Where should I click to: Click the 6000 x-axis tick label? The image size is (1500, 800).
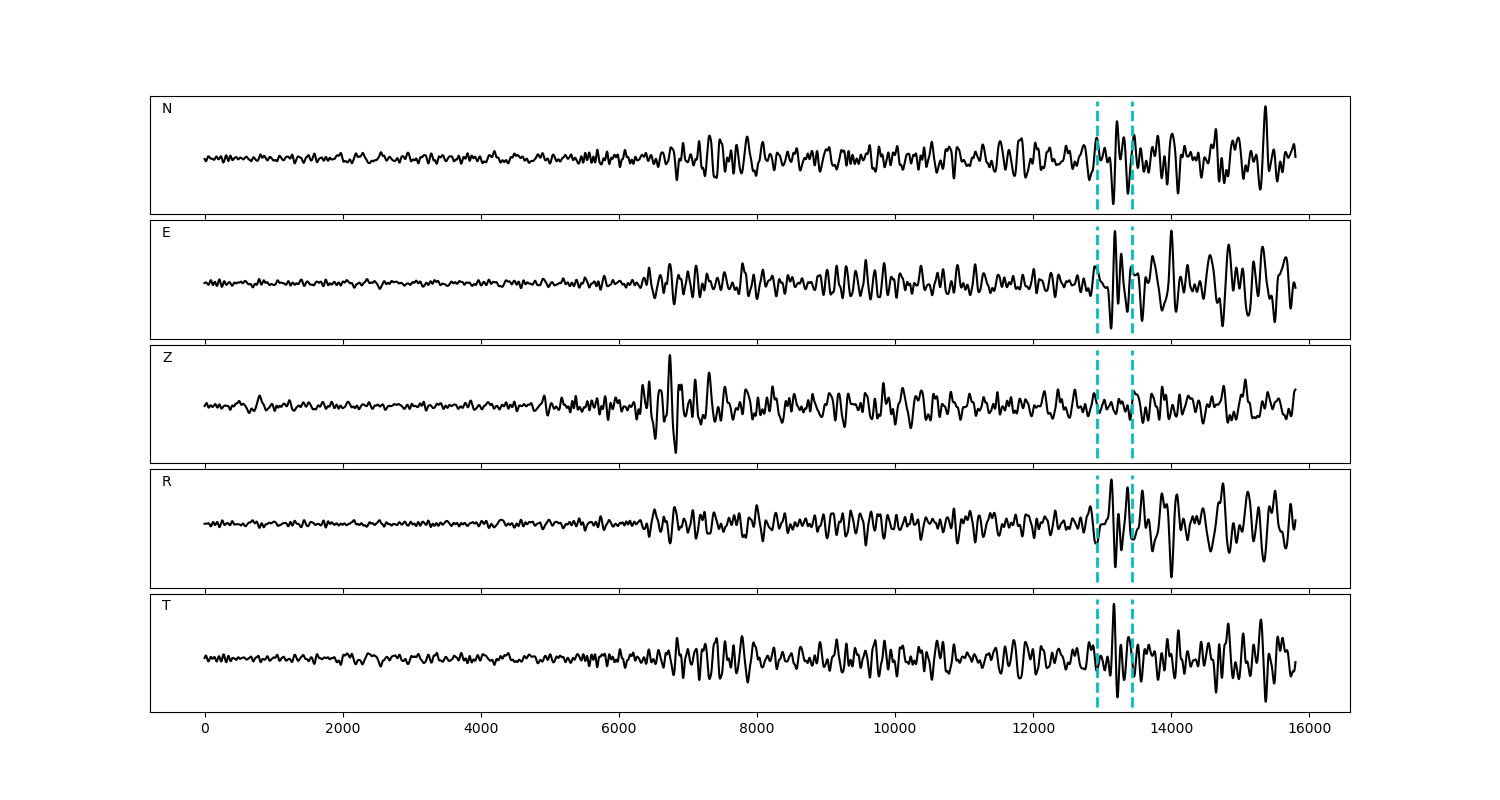click(619, 730)
